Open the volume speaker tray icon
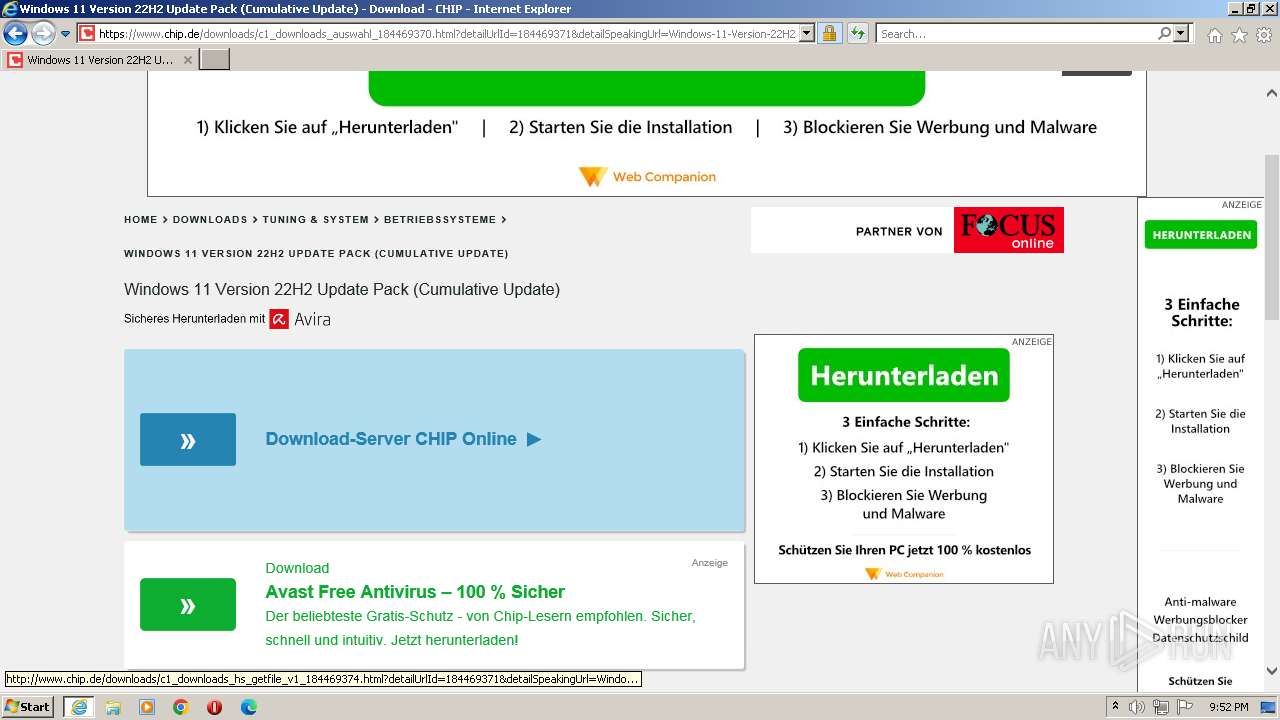 (1137, 707)
